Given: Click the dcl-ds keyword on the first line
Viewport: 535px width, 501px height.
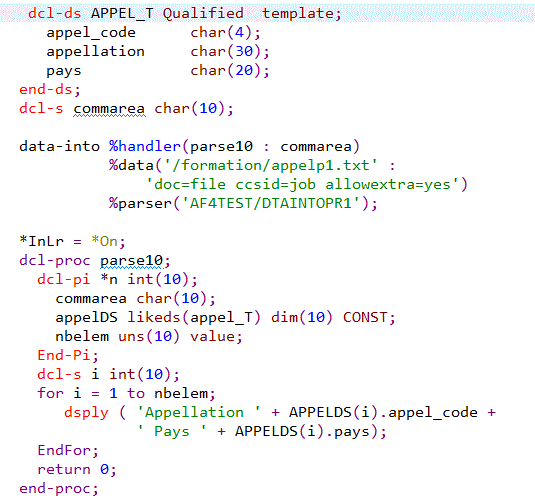Looking at the screenshot, I should (55, 14).
